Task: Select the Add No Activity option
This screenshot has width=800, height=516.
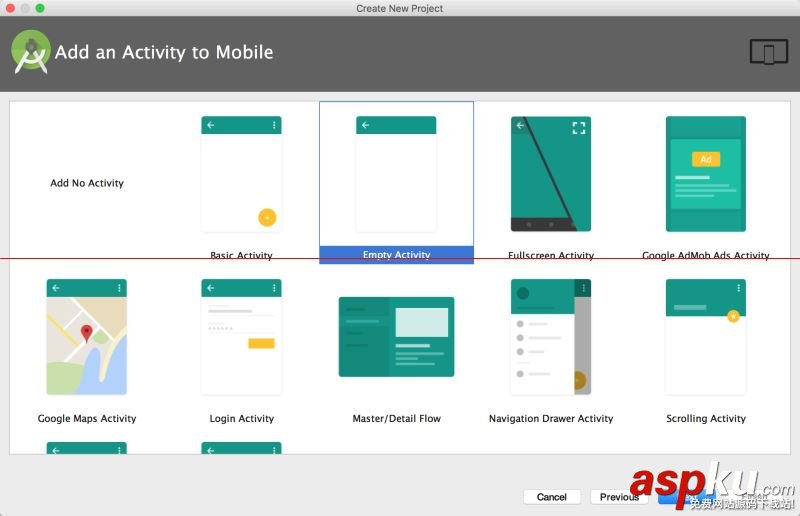Action: pyautogui.click(x=87, y=183)
